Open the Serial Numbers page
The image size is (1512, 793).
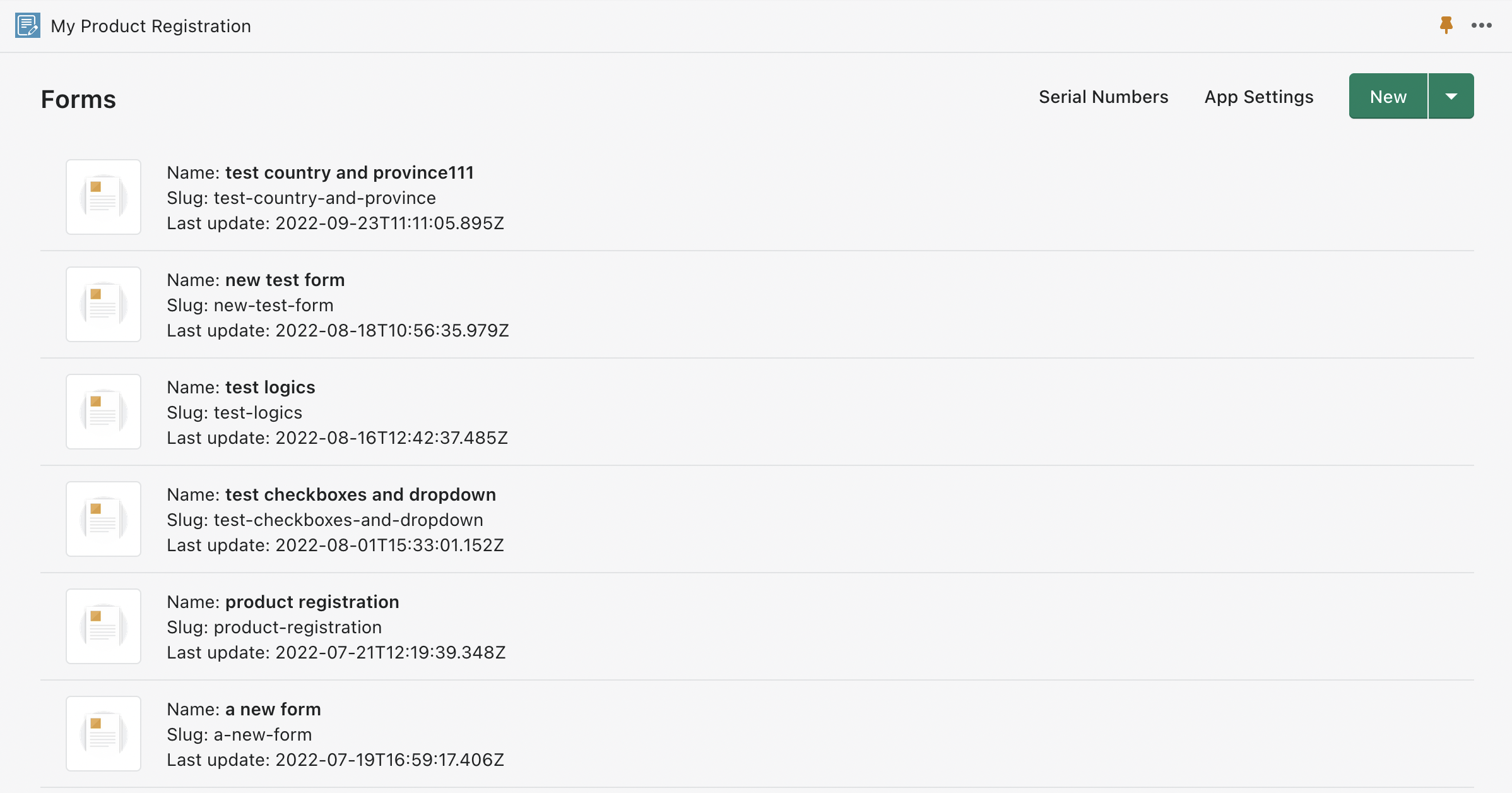point(1104,97)
